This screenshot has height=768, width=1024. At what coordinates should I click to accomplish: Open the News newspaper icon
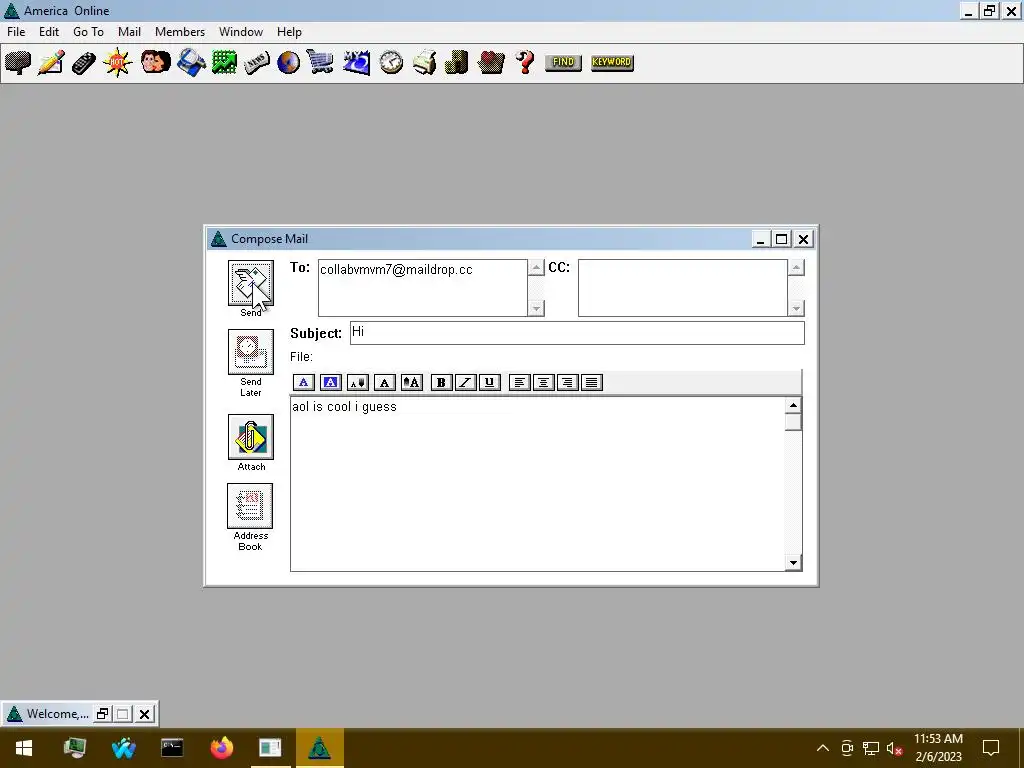pos(256,63)
